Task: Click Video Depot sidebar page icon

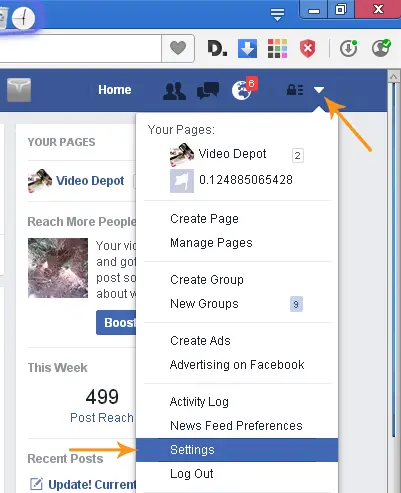Action: (40, 181)
